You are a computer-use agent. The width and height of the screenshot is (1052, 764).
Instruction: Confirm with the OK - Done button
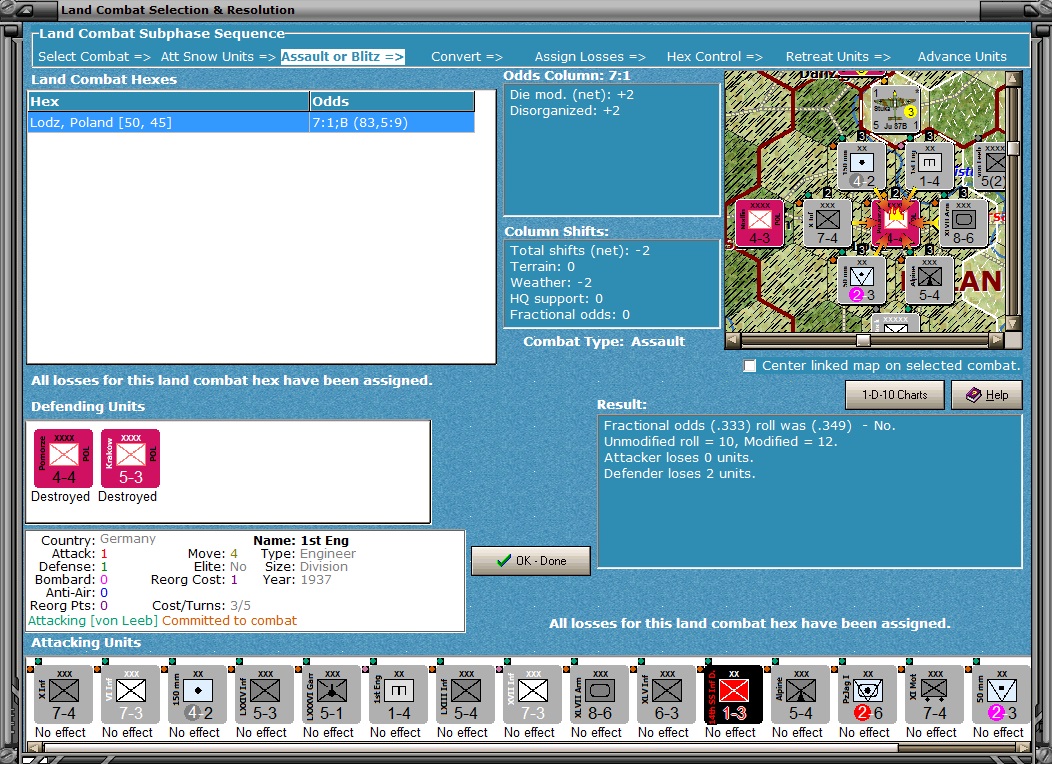[531, 561]
